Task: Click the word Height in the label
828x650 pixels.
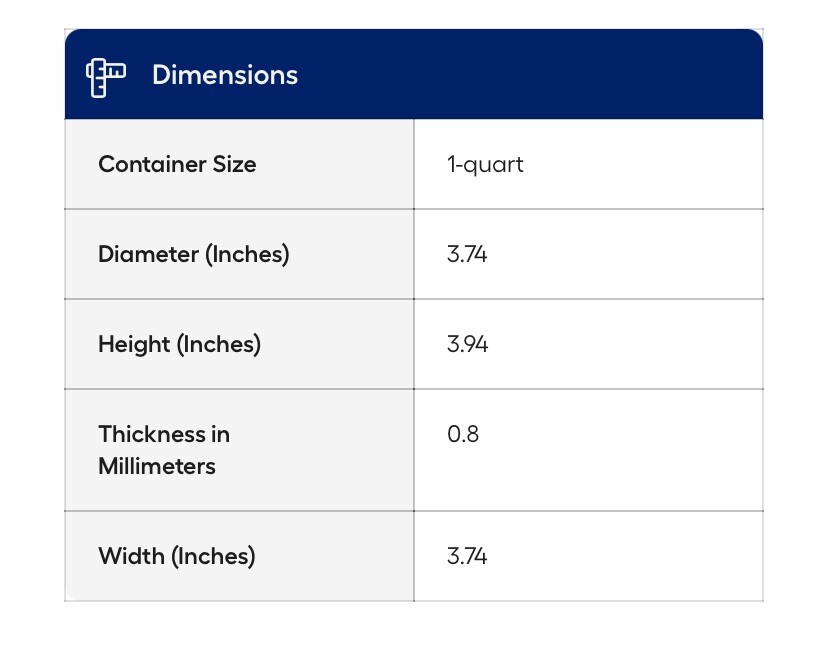Action: [x=134, y=345]
